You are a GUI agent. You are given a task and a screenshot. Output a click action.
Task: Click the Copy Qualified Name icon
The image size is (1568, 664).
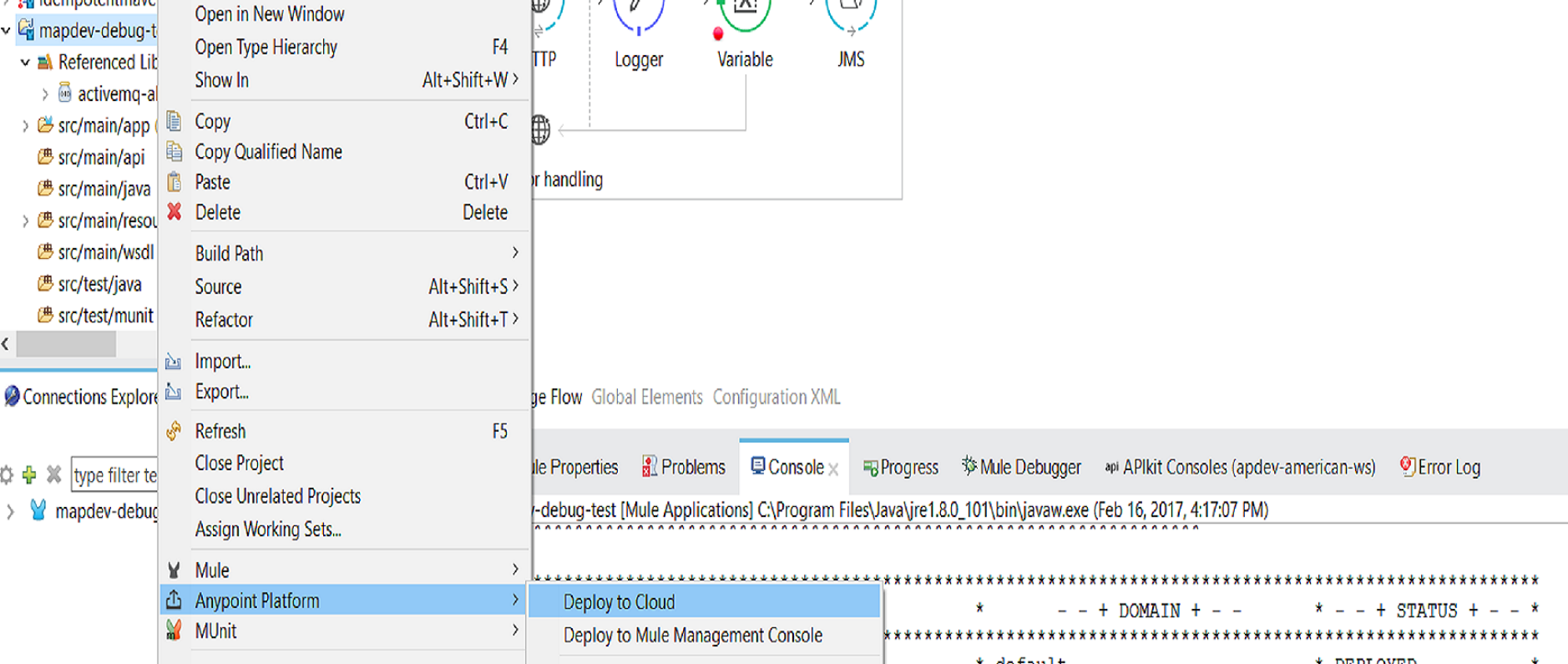pyautogui.click(x=174, y=151)
